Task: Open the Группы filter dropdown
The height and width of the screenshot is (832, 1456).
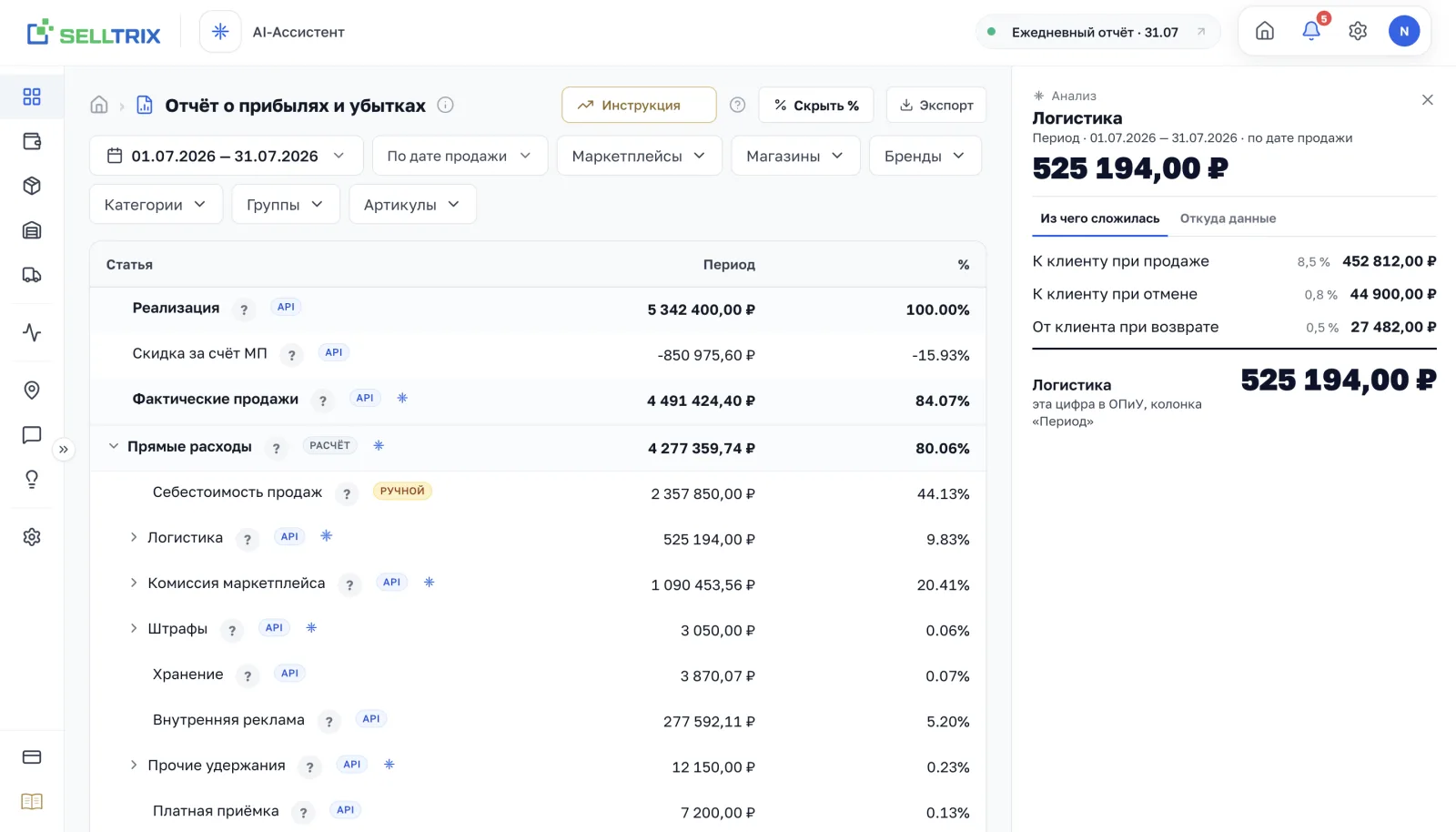Action: (286, 205)
